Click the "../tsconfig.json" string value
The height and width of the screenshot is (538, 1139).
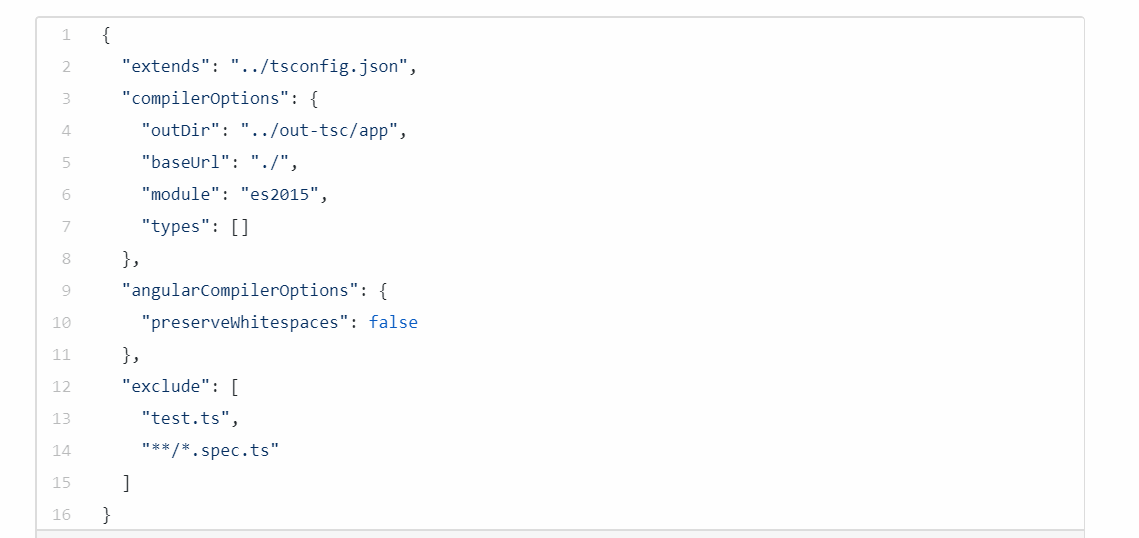pos(321,67)
